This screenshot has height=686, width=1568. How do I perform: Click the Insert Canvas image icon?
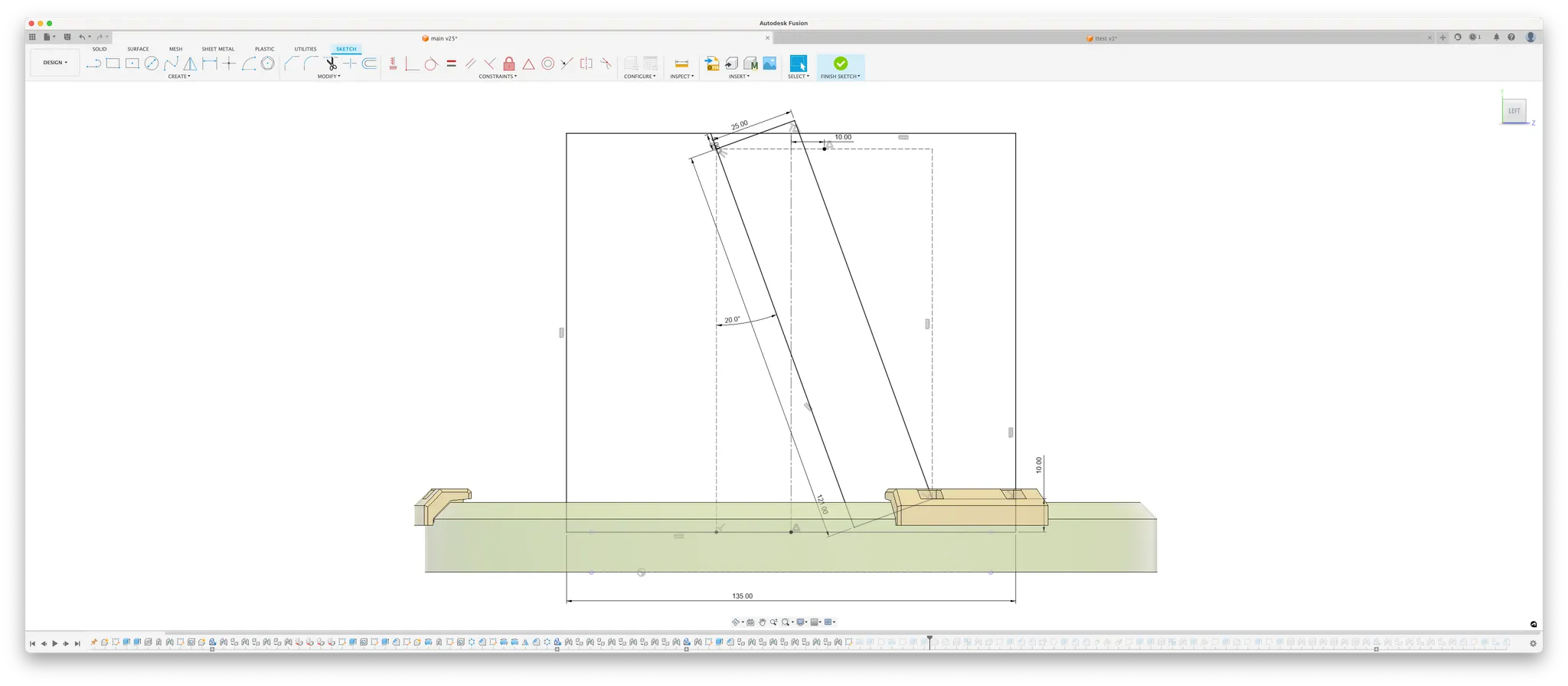tap(769, 64)
